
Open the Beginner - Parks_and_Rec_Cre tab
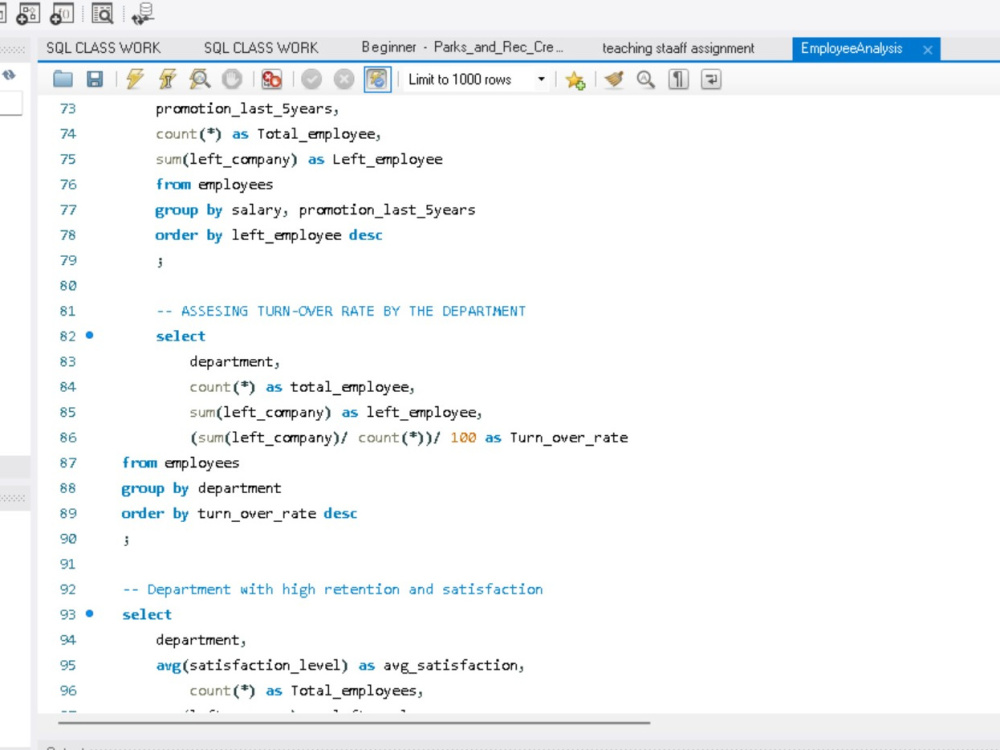pyautogui.click(x=462, y=48)
